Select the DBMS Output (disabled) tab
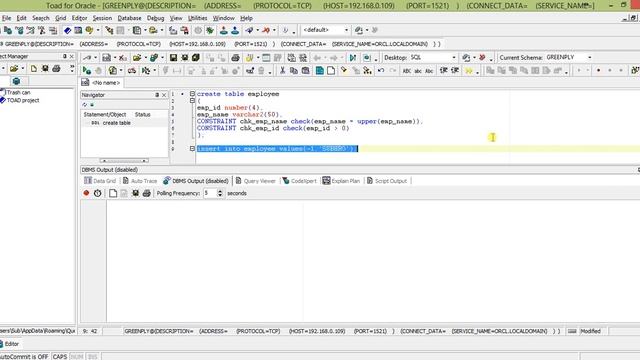640x360 pixels. click(196, 181)
